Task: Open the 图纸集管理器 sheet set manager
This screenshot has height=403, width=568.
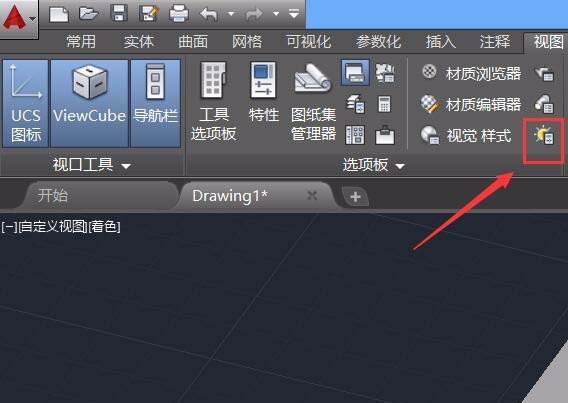Action: point(313,101)
